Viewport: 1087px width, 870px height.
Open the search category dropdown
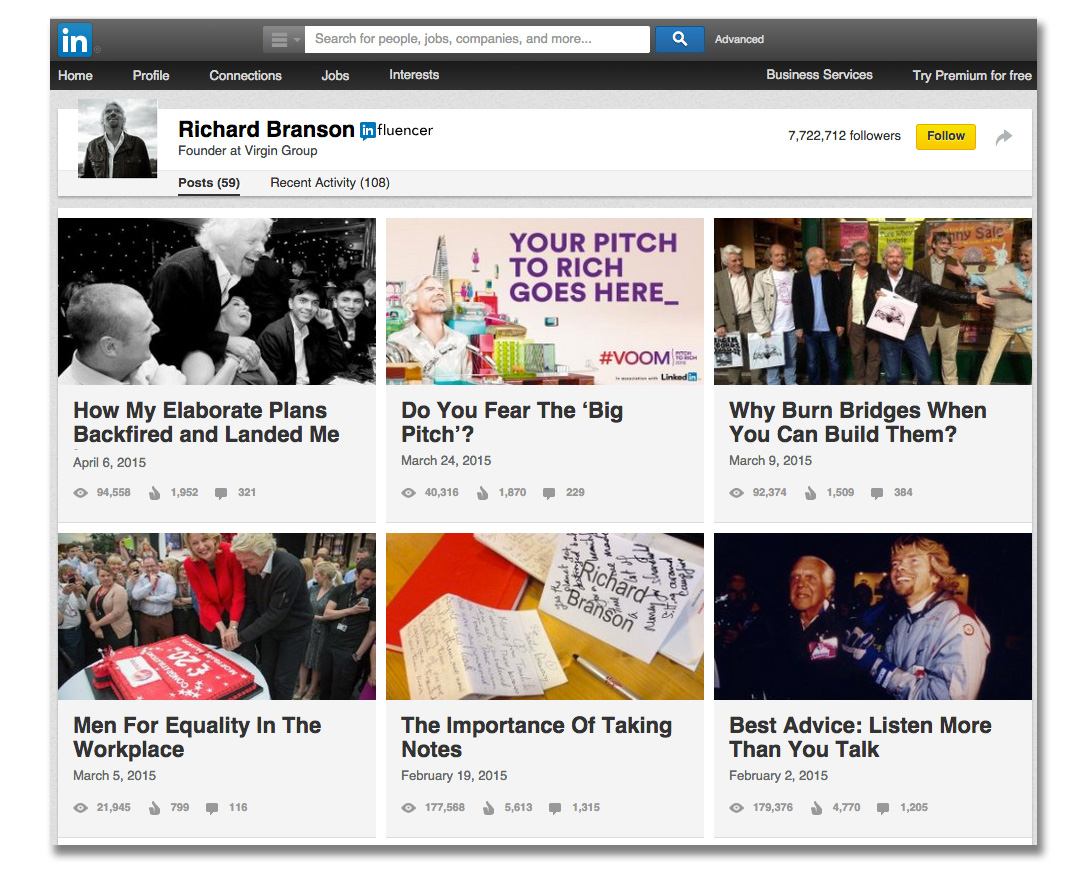click(x=283, y=39)
